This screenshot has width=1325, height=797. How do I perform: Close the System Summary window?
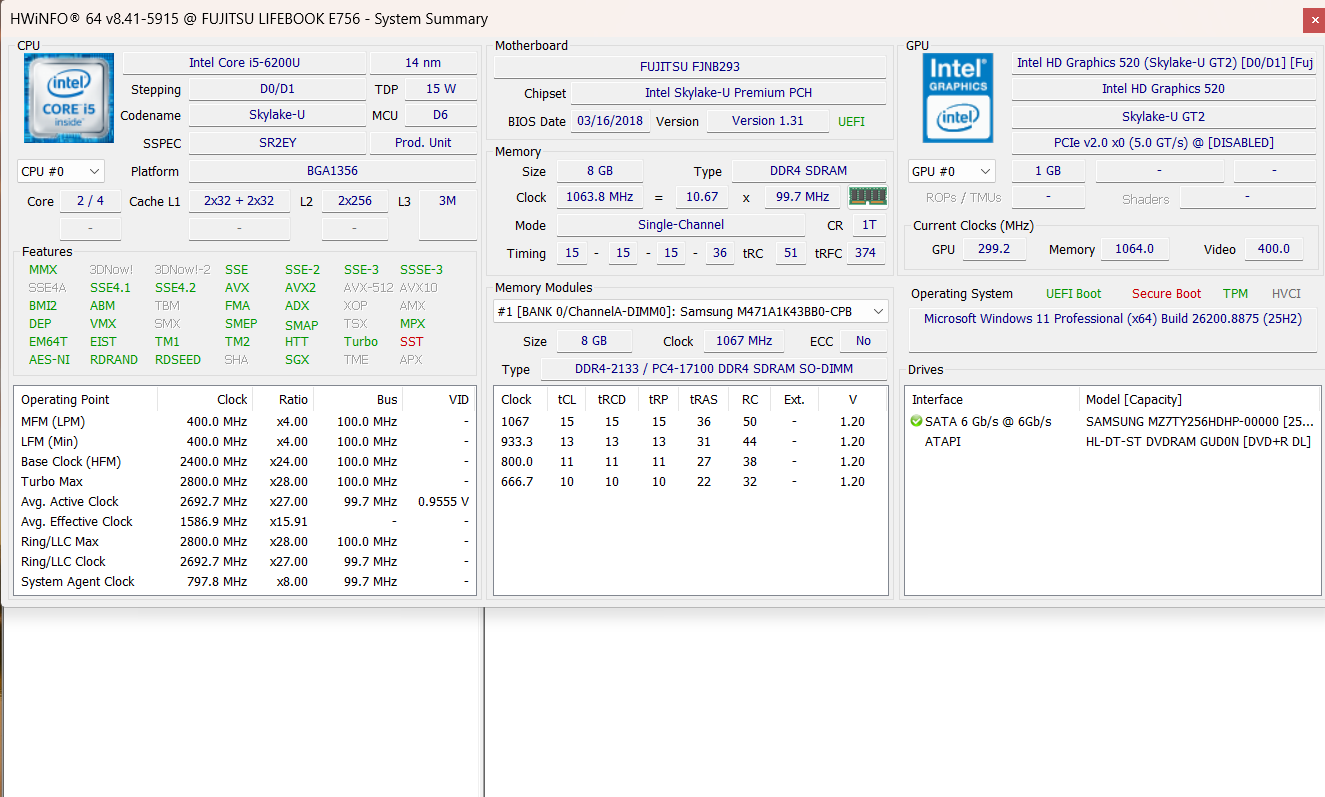point(1313,20)
